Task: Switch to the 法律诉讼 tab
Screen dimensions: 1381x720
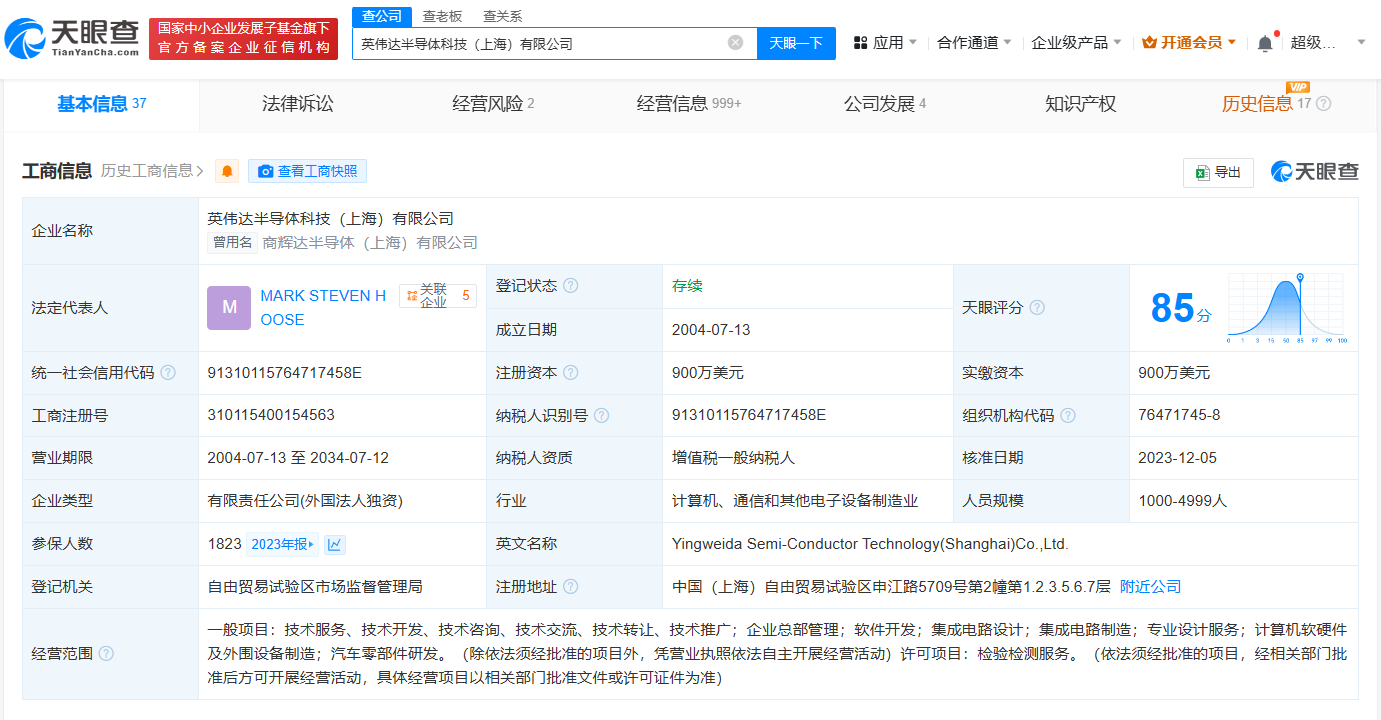Action: pos(297,104)
